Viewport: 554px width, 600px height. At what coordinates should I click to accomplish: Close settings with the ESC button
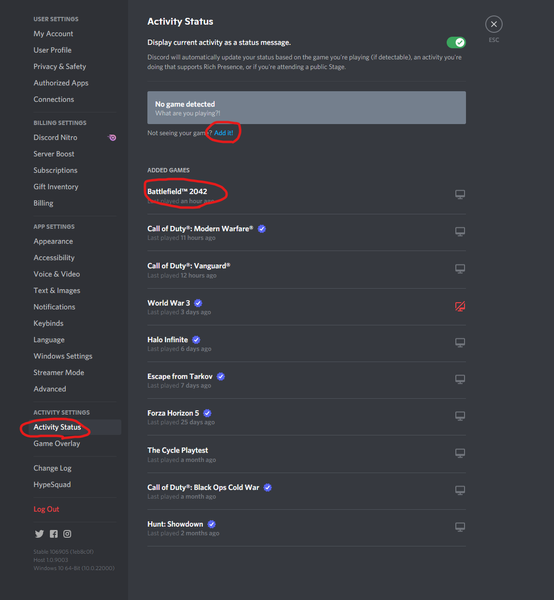click(x=494, y=24)
